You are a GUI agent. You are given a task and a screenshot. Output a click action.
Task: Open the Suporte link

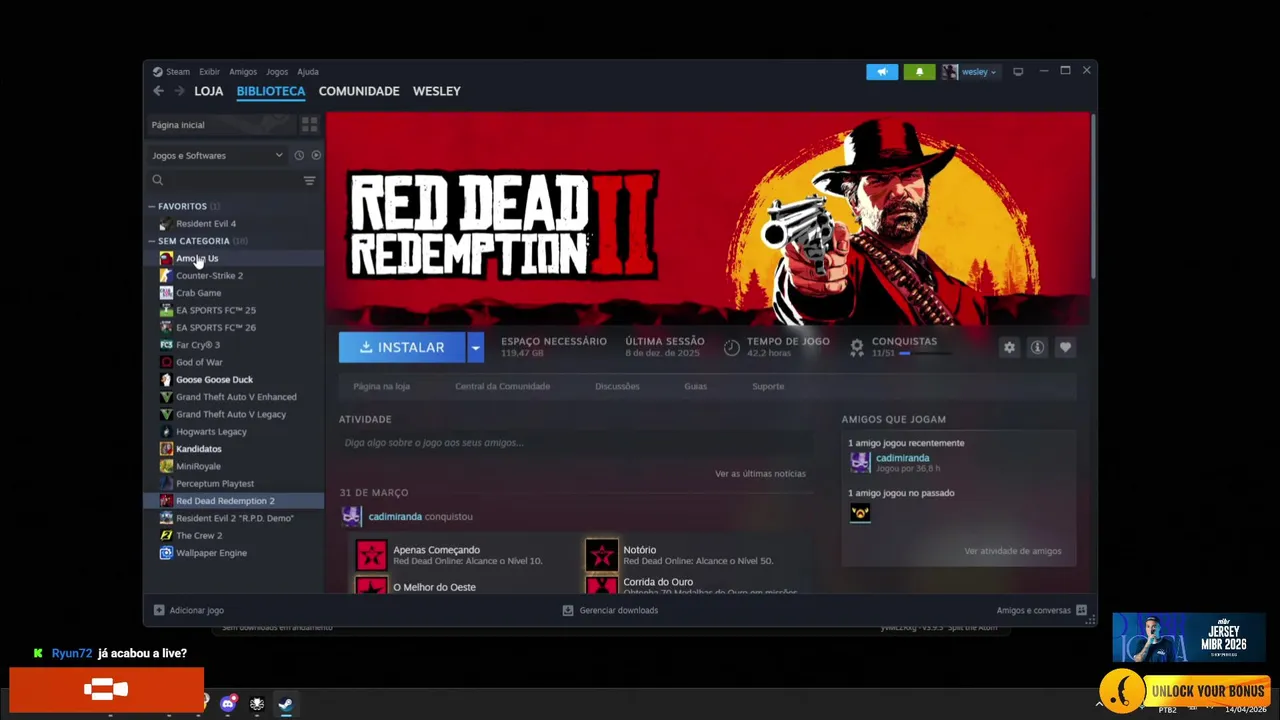tap(768, 386)
